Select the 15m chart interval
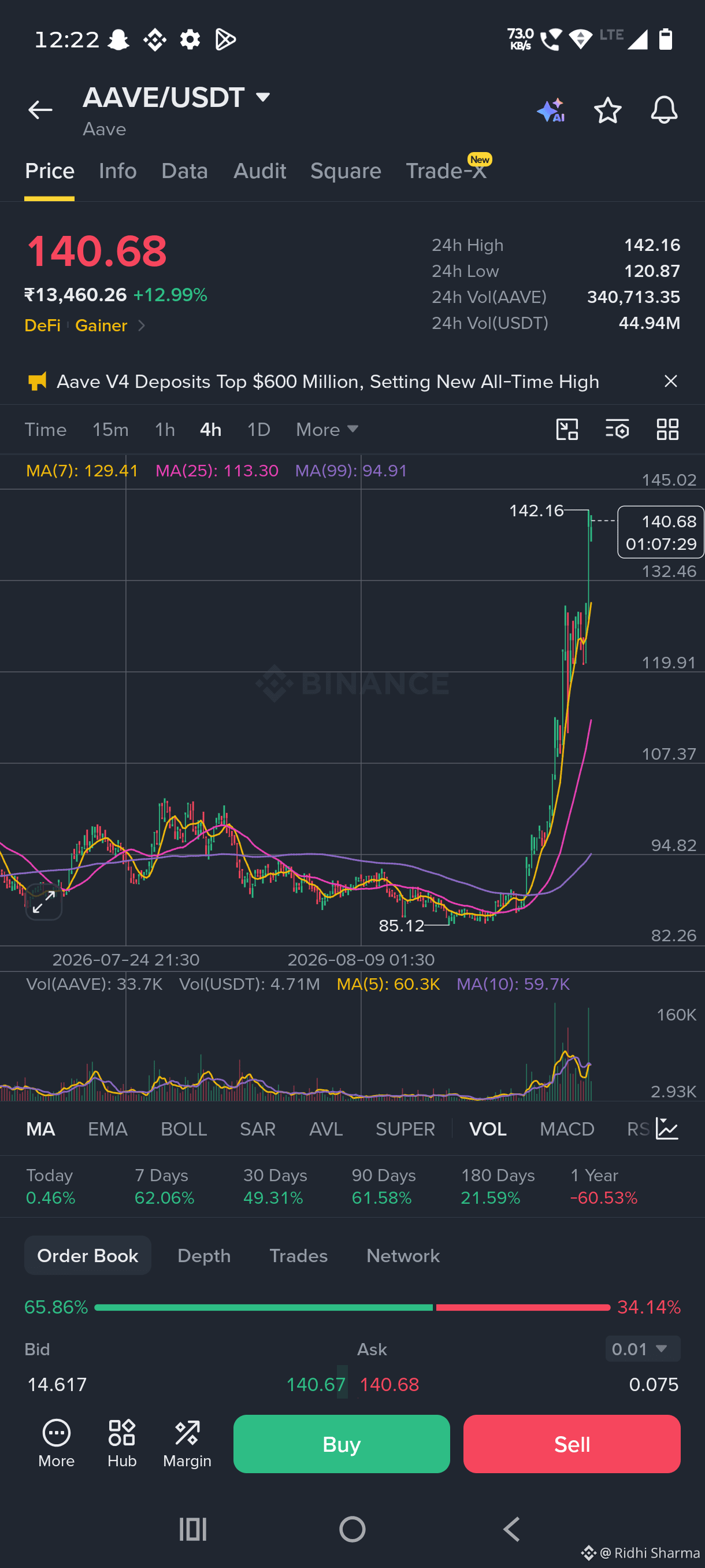Viewport: 705px width, 1568px height. coord(110,429)
